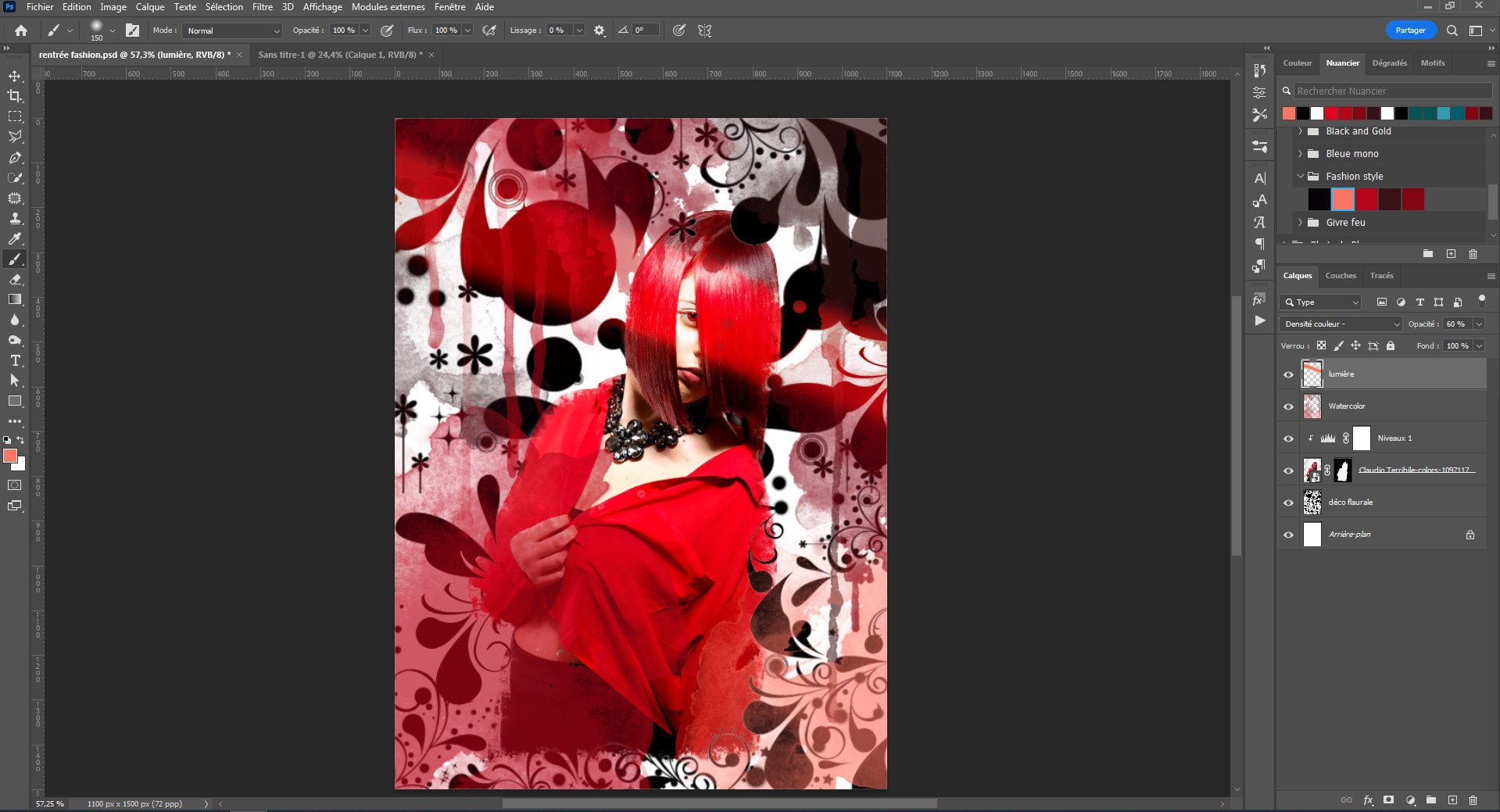
Task: Click the Partager button
Action: point(1410,30)
